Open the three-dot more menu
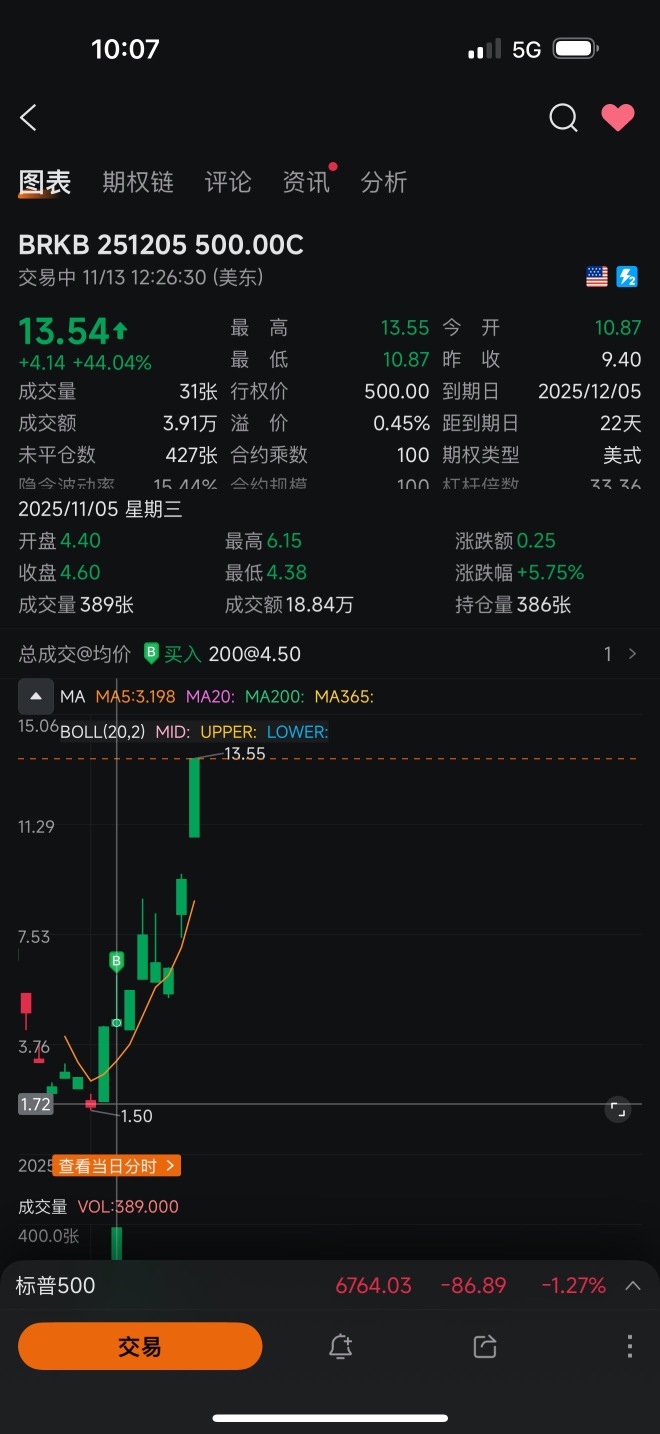 (630, 1347)
